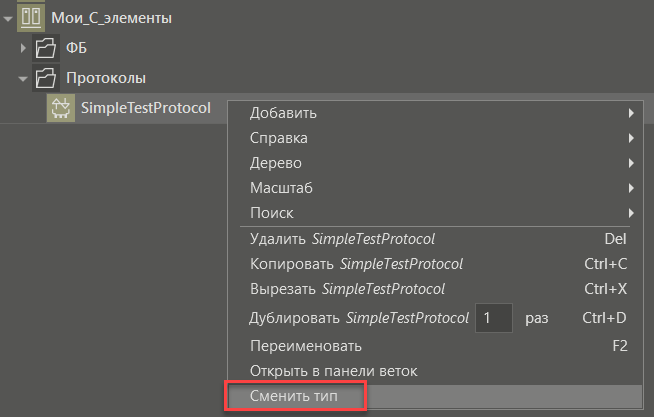Choose Копировать SimpleTestProtocol
This screenshot has height=417, width=654.
(435, 264)
